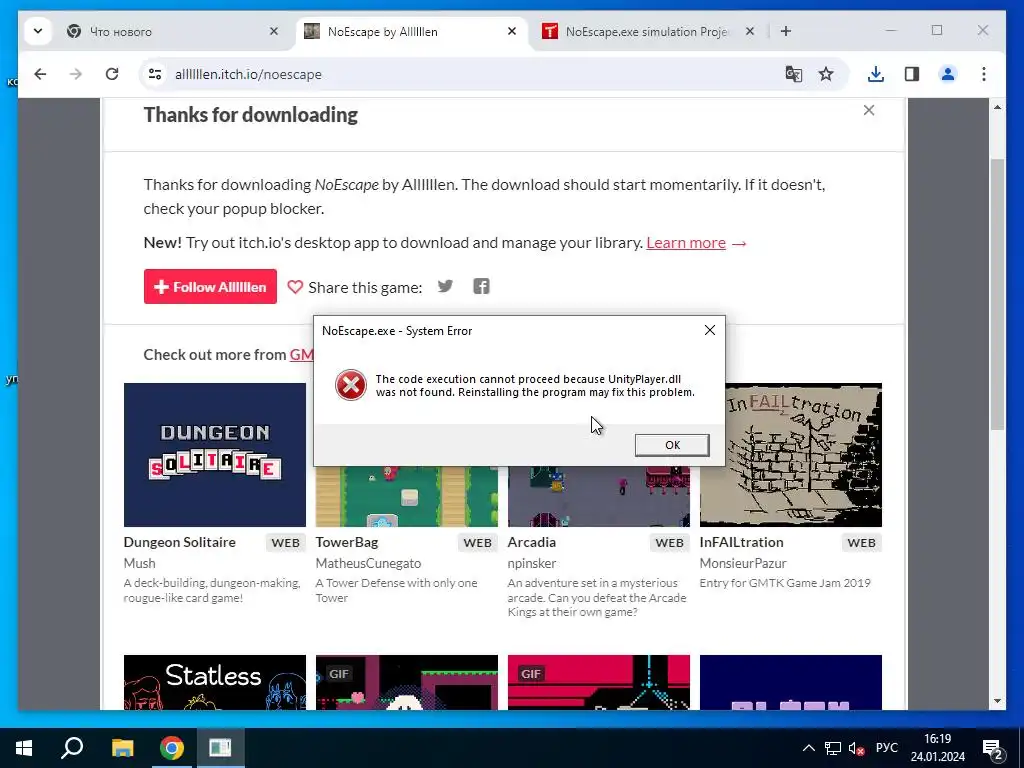Viewport: 1024px width, 768px height.
Task: Reload the current page
Action: click(x=112, y=74)
